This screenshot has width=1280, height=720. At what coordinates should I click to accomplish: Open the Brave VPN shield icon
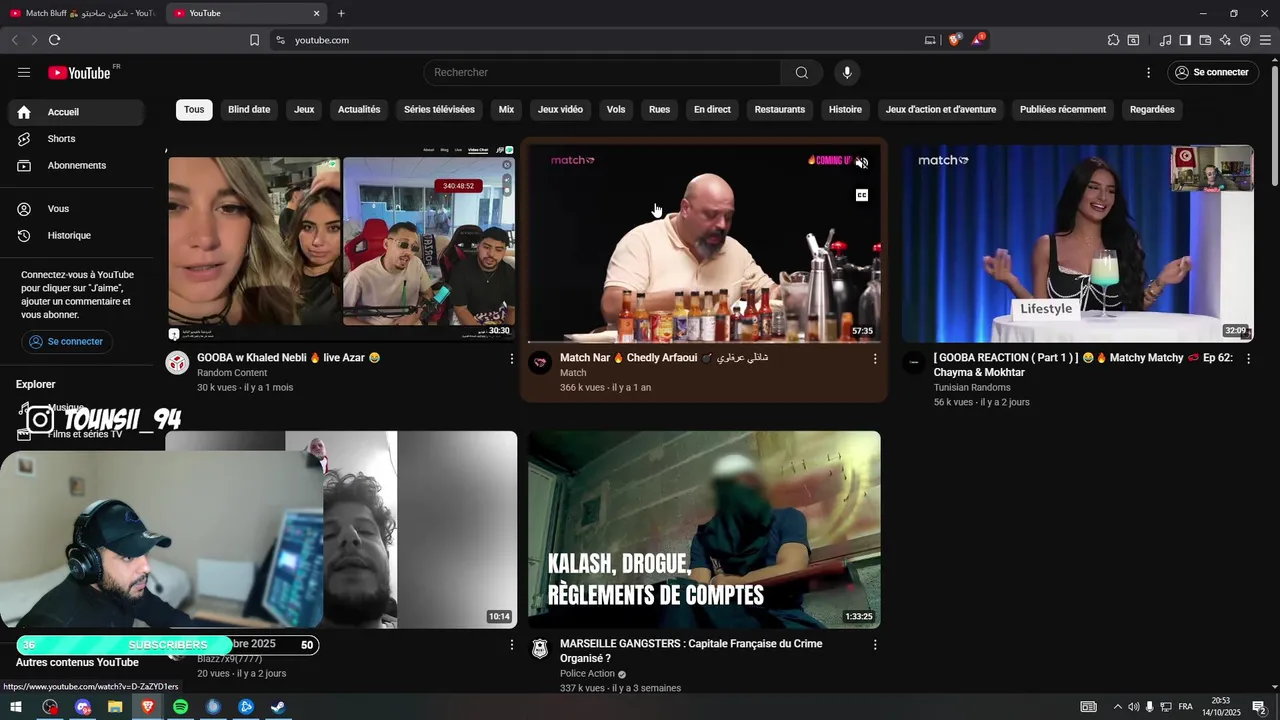1245,40
